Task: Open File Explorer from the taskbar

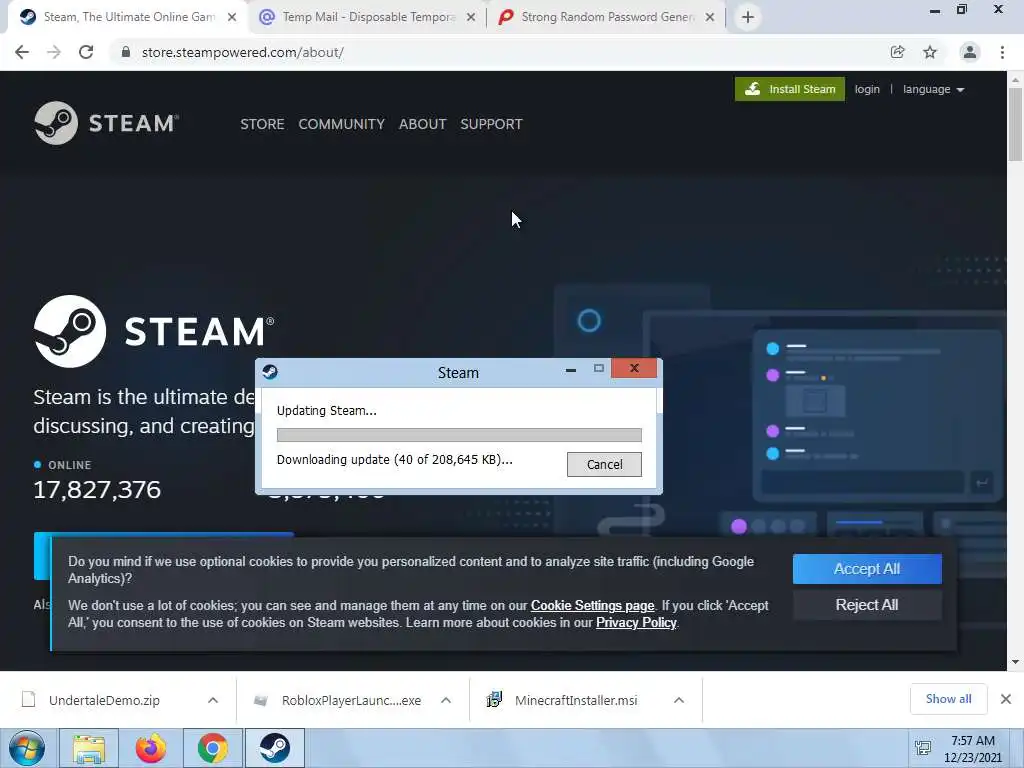Action: (89, 748)
